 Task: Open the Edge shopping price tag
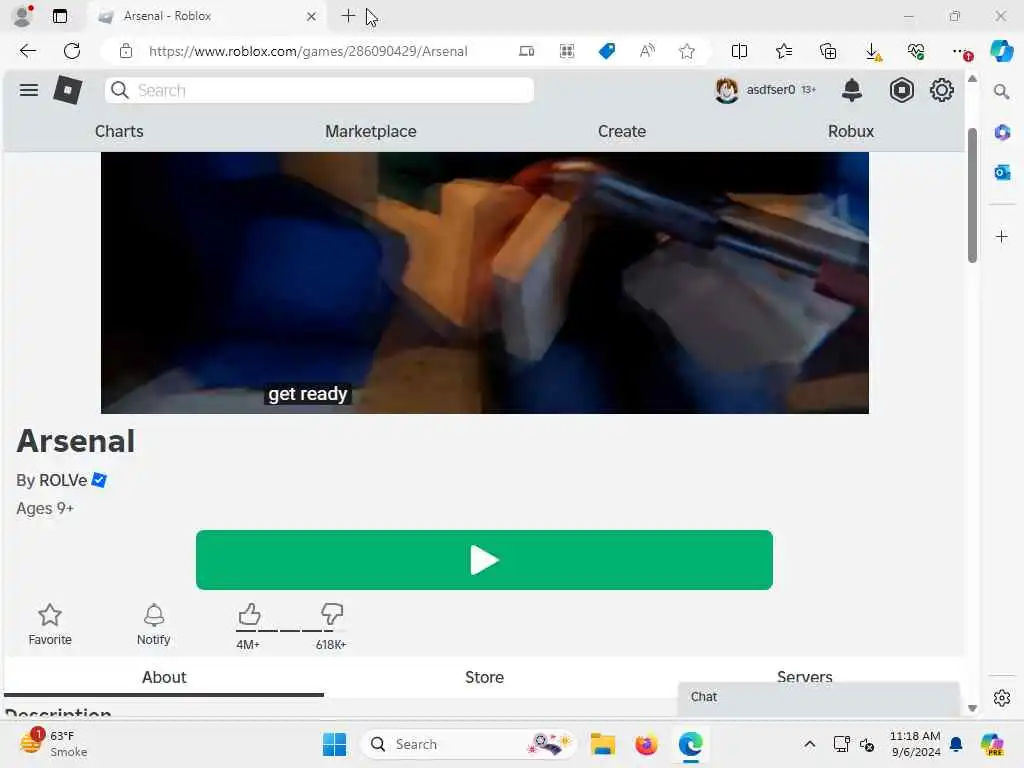(x=607, y=51)
